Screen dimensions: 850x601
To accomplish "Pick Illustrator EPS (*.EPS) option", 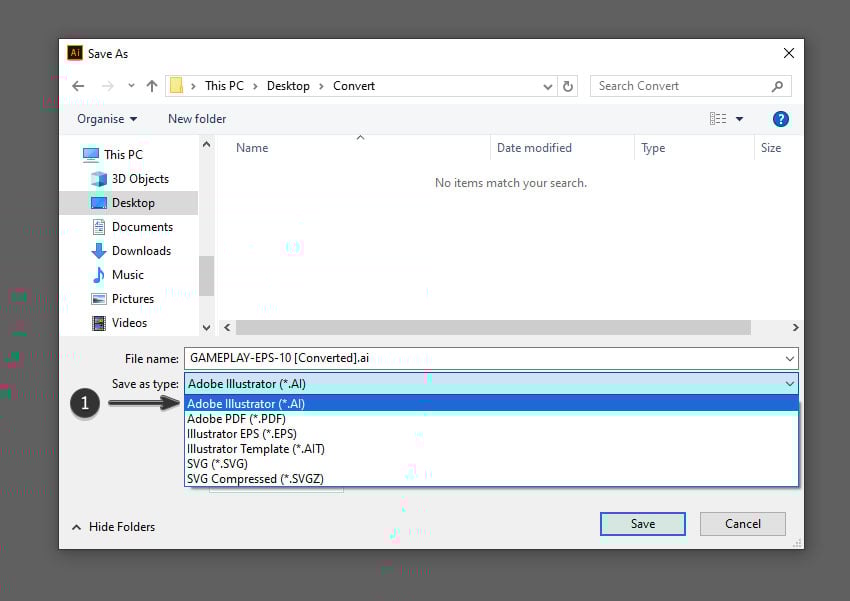I will tap(242, 434).
